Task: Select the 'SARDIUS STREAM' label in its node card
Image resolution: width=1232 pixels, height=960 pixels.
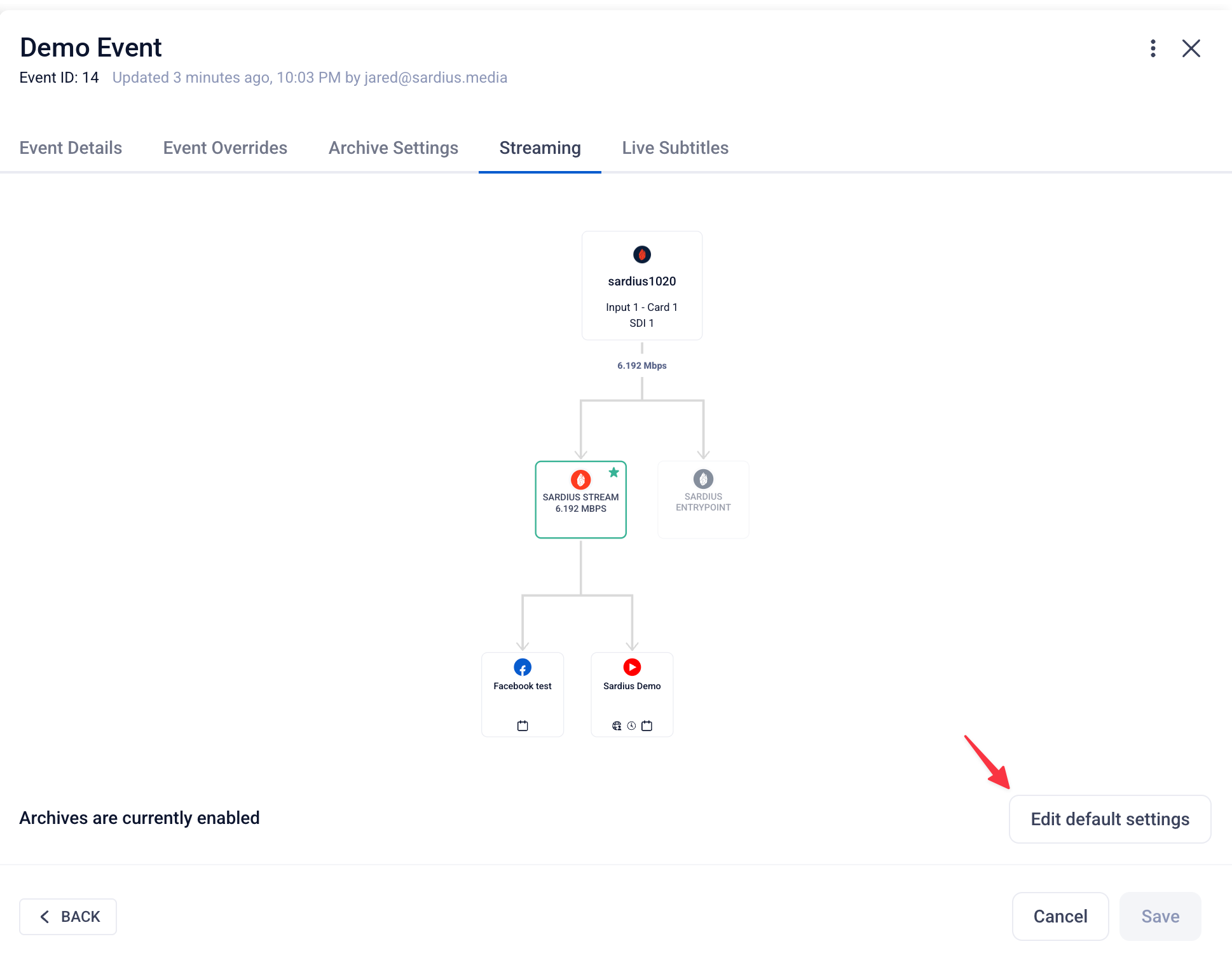Action: 580,497
